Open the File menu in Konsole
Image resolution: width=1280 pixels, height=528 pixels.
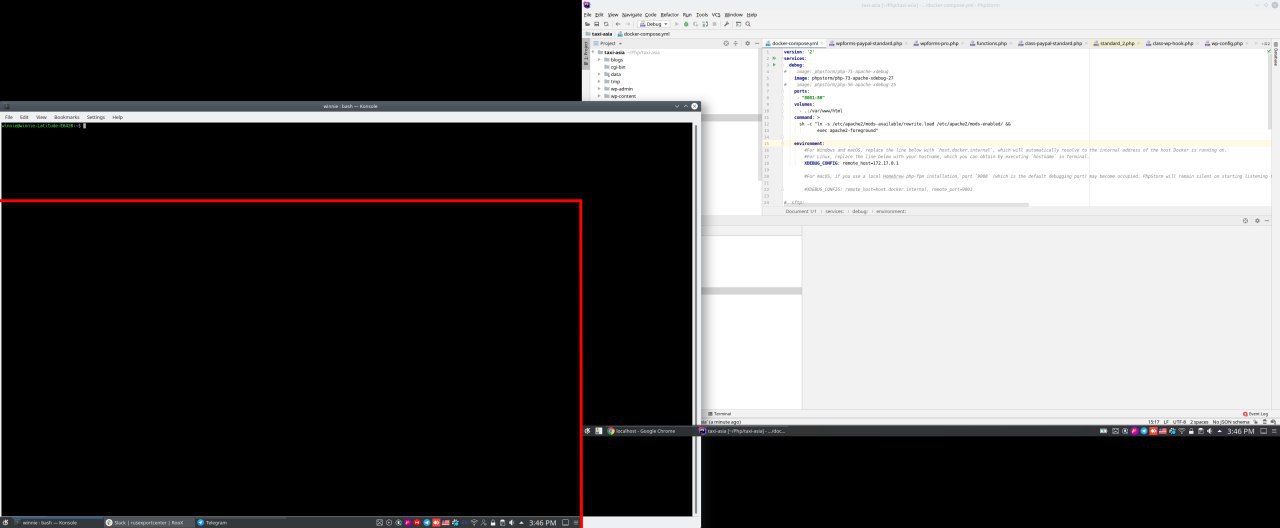click(x=9, y=117)
